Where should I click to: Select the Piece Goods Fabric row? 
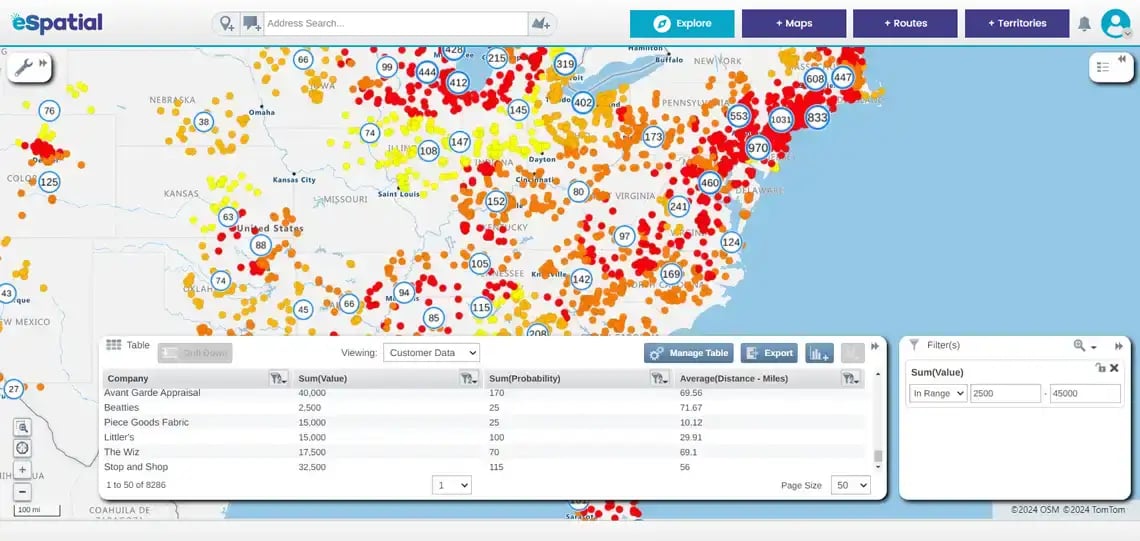(x=484, y=422)
